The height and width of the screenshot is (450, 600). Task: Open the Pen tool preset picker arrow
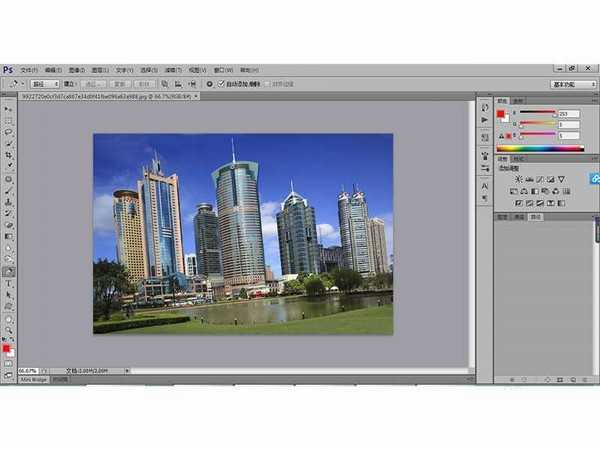coord(20,84)
